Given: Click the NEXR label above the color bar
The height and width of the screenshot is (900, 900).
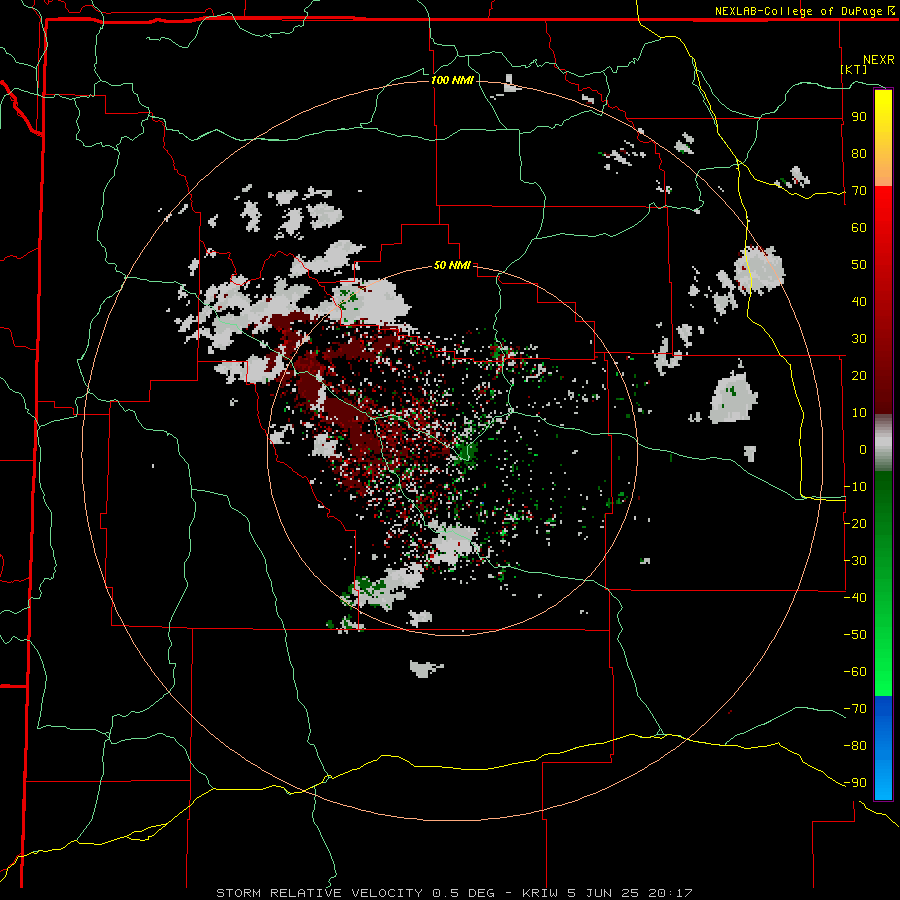Looking at the screenshot, I should coord(879,60).
